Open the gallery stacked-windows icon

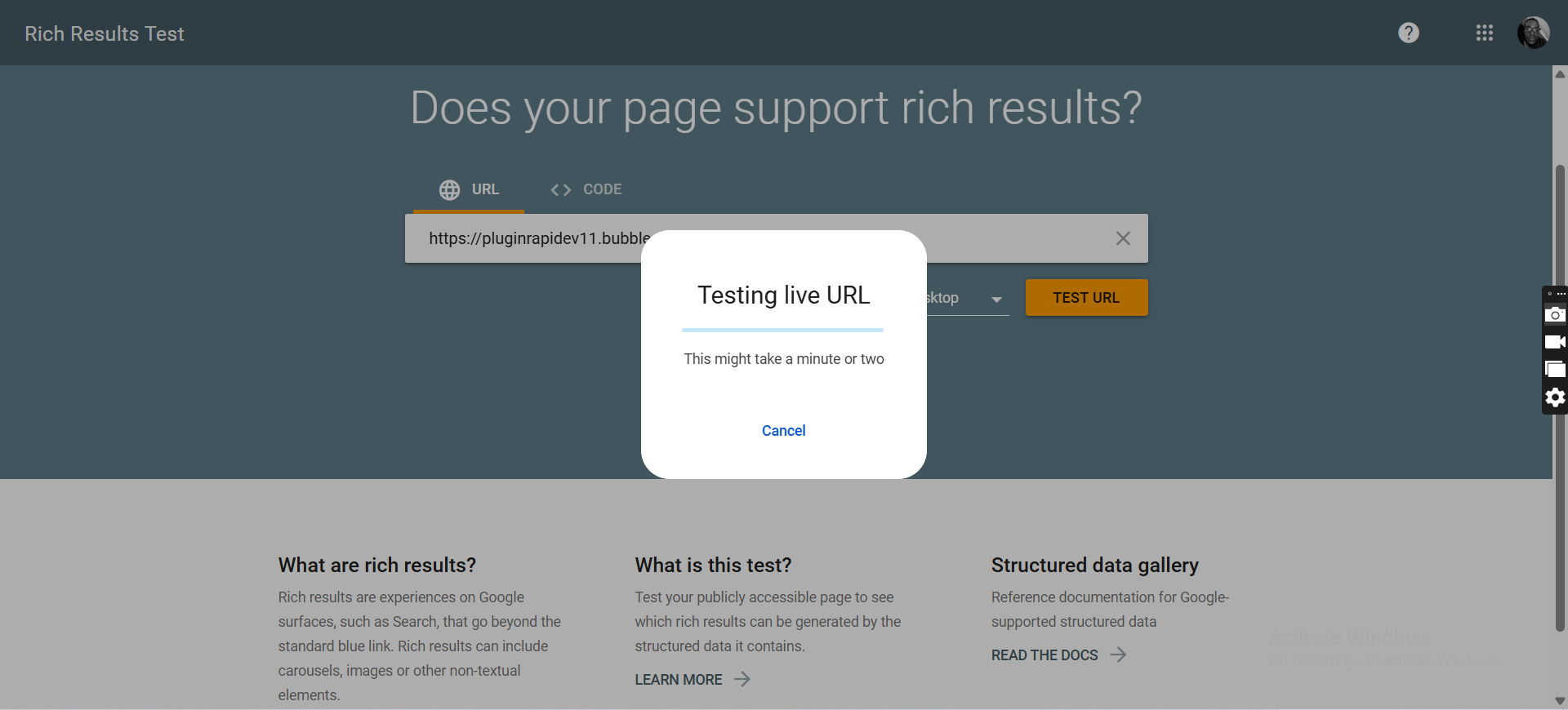[x=1555, y=370]
